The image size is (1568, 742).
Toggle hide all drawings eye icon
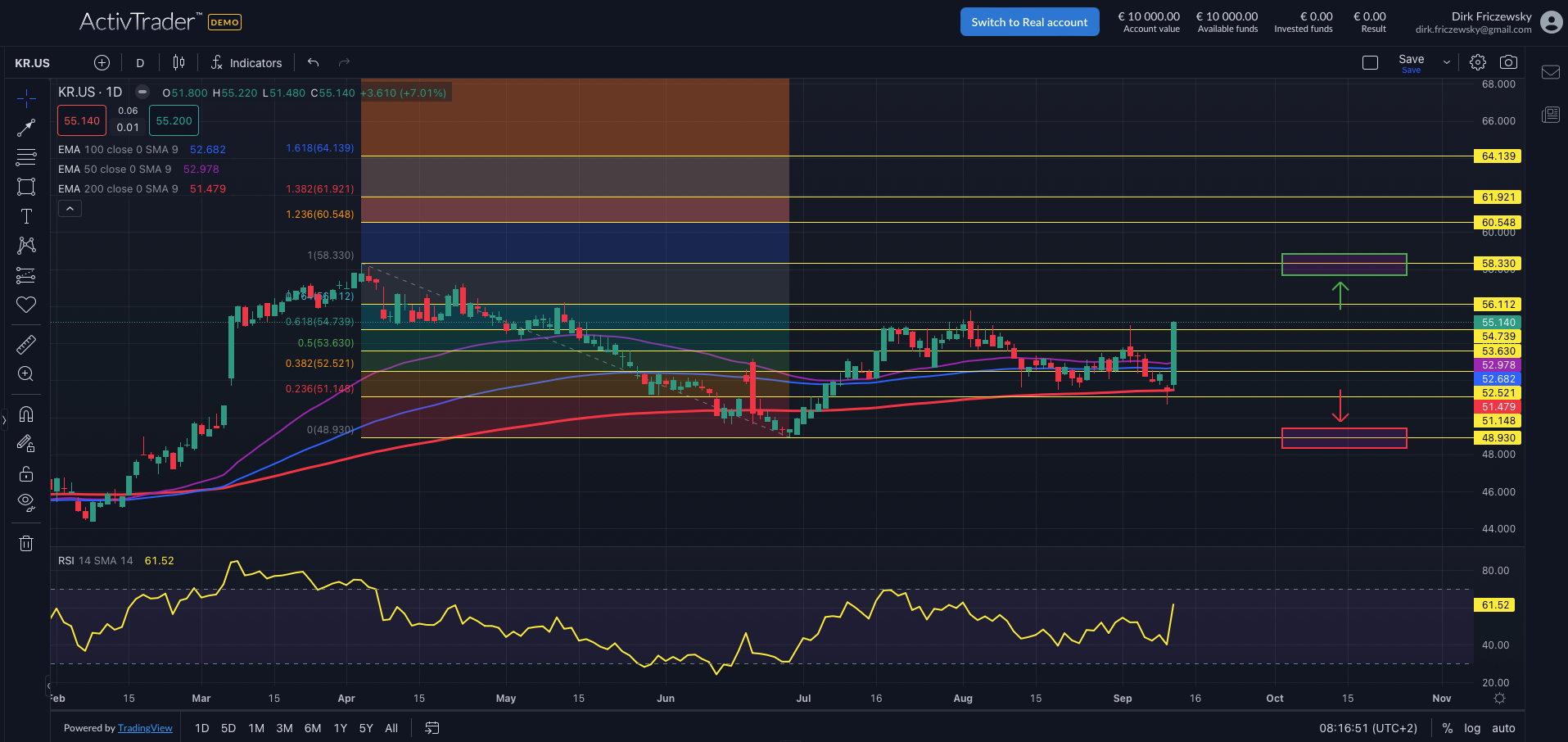point(26,501)
